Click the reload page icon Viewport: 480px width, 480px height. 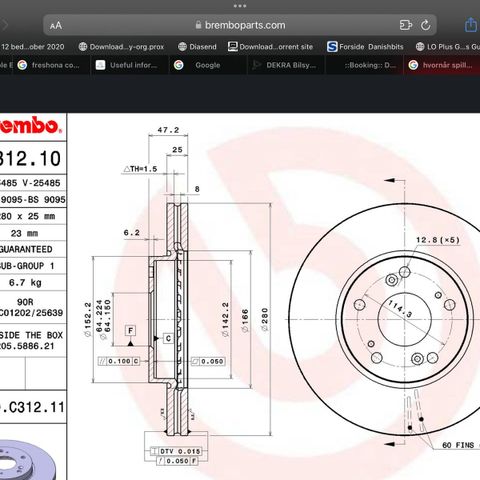pyautogui.click(x=425, y=25)
